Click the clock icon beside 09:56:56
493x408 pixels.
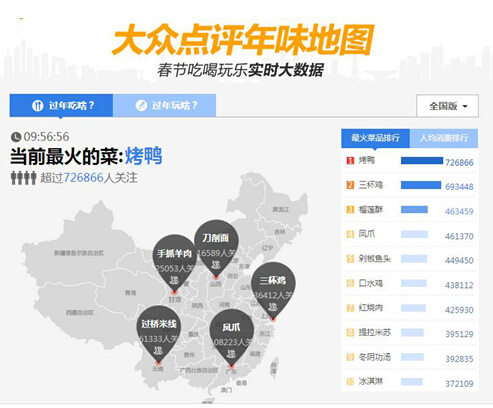point(16,137)
